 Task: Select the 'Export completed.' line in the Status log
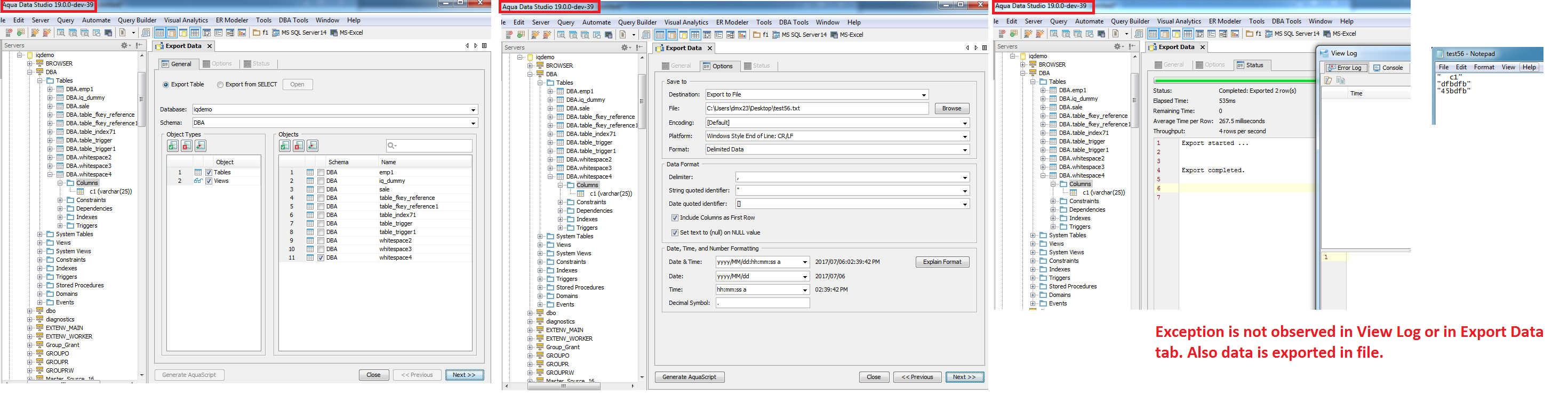(1213, 171)
